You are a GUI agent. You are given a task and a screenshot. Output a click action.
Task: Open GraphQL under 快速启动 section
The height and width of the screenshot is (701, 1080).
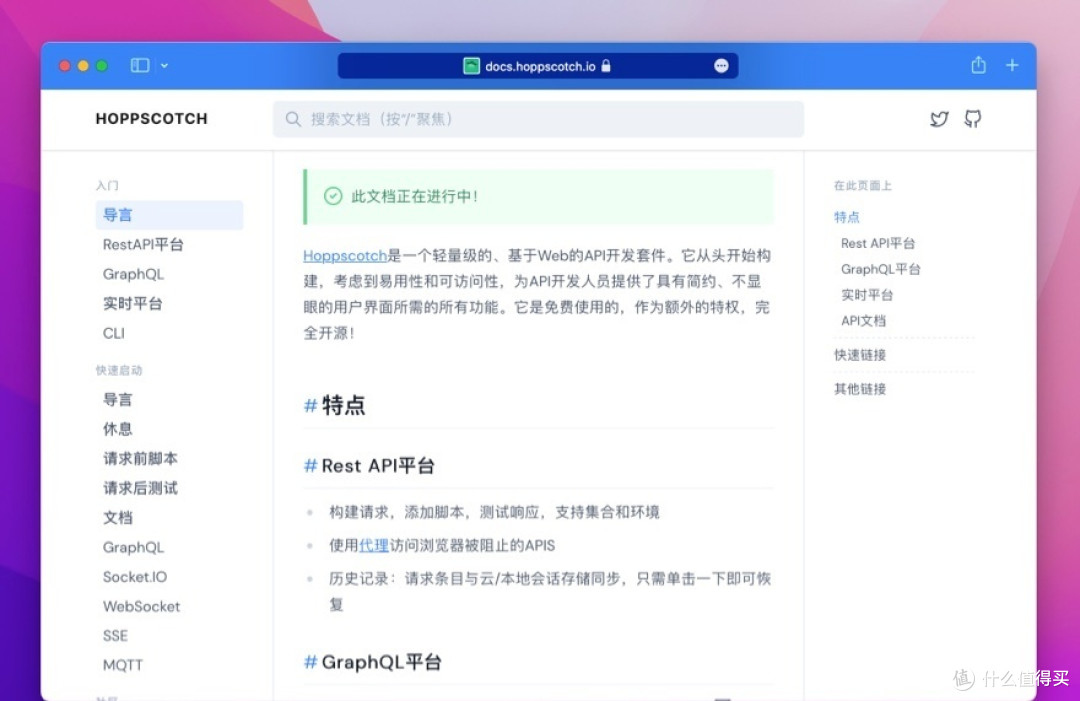click(133, 547)
